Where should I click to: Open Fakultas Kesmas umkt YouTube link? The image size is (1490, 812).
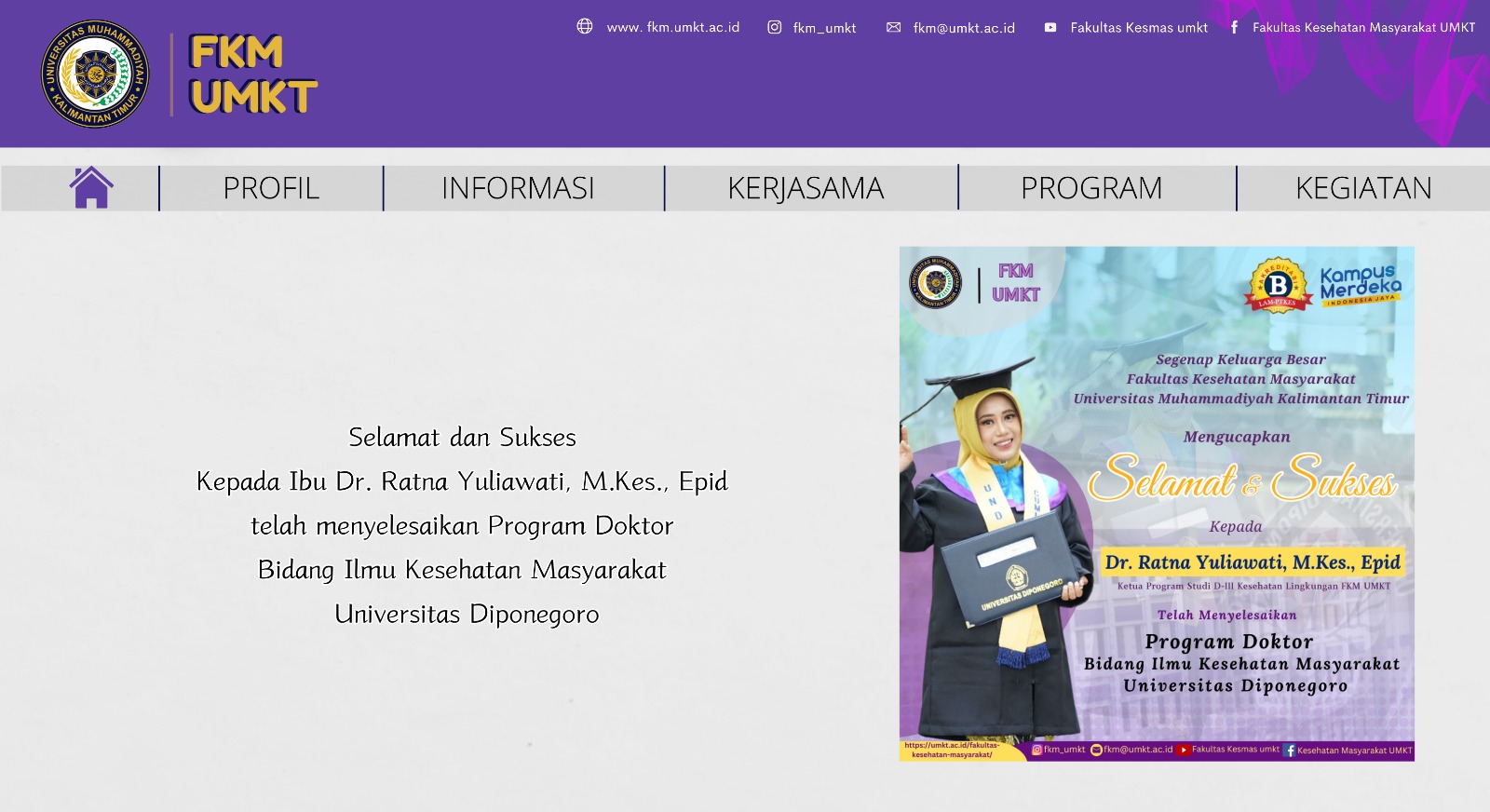click(x=1139, y=28)
